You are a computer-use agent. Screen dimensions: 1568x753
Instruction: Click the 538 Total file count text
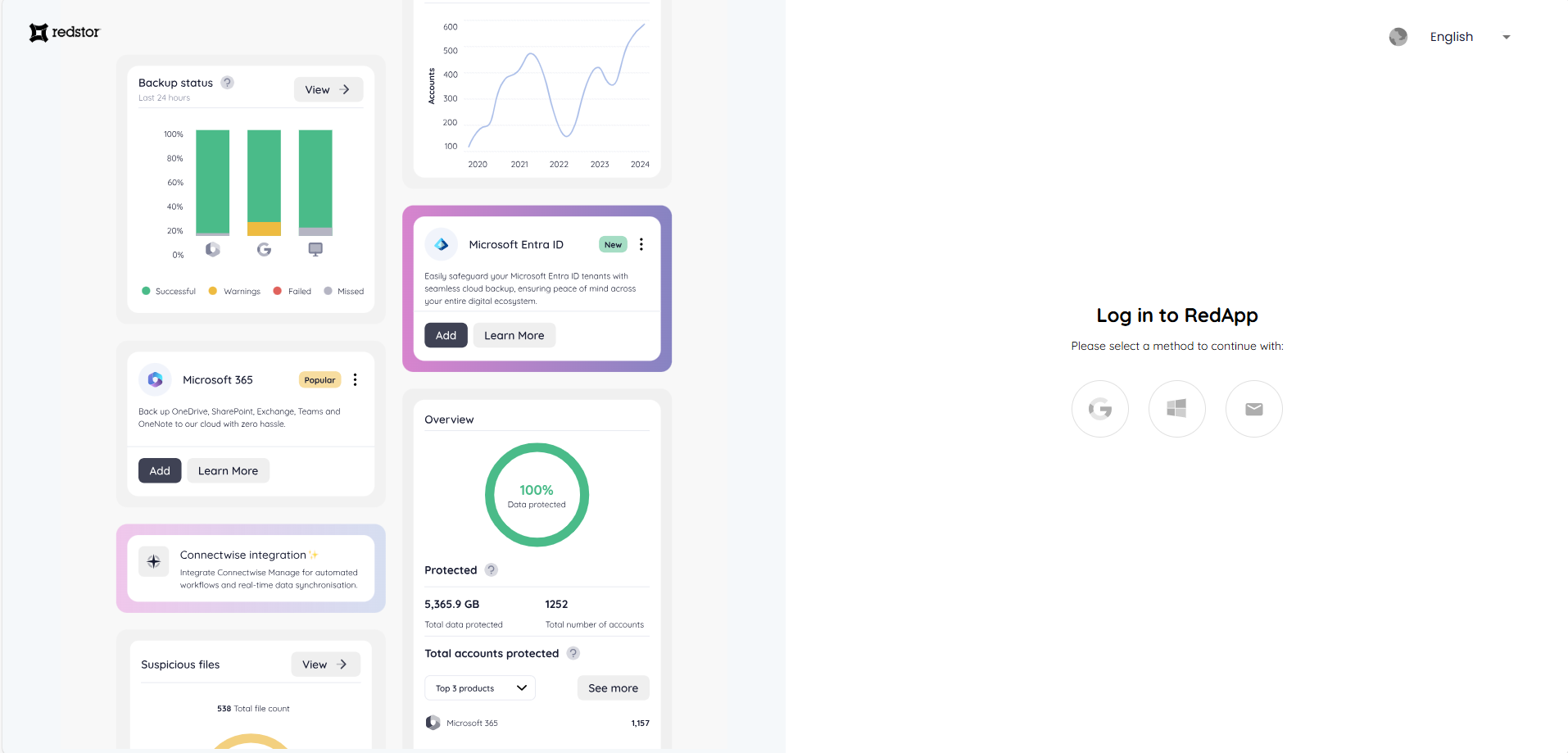pyautogui.click(x=253, y=709)
